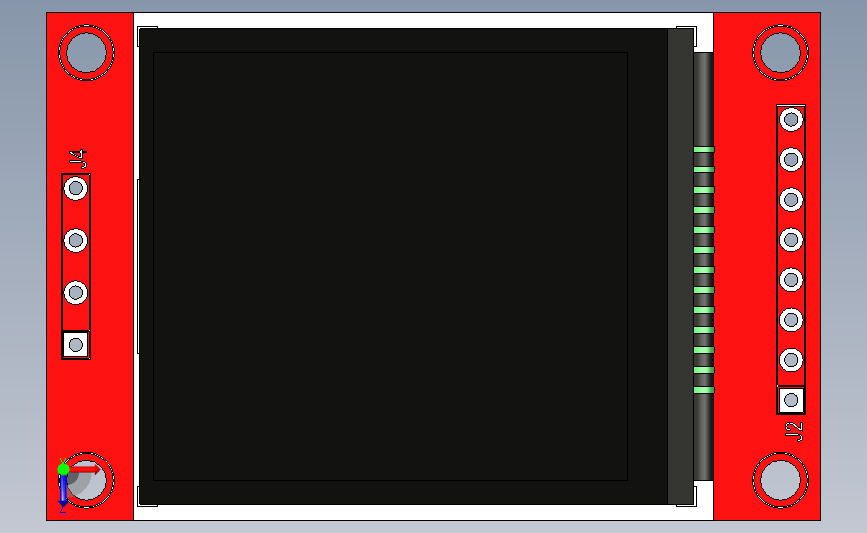The width and height of the screenshot is (867, 533).
Task: Pick the mounting hole beneath the axis triad
Action: [87, 480]
